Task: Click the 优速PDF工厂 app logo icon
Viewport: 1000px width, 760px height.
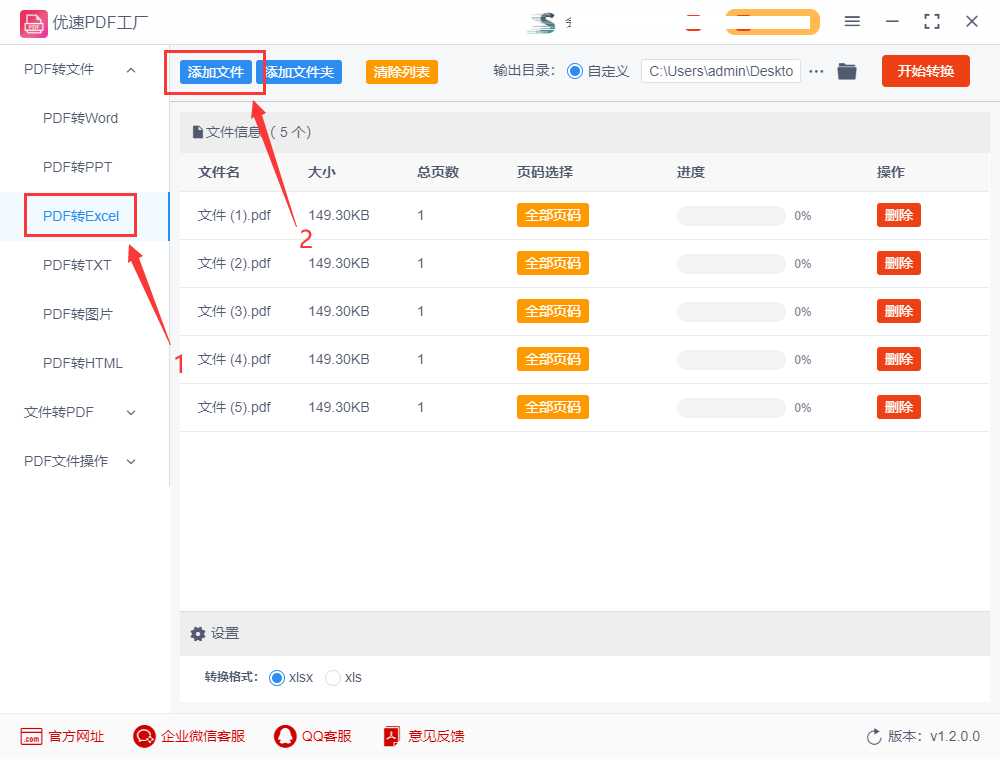Action: 34,24
